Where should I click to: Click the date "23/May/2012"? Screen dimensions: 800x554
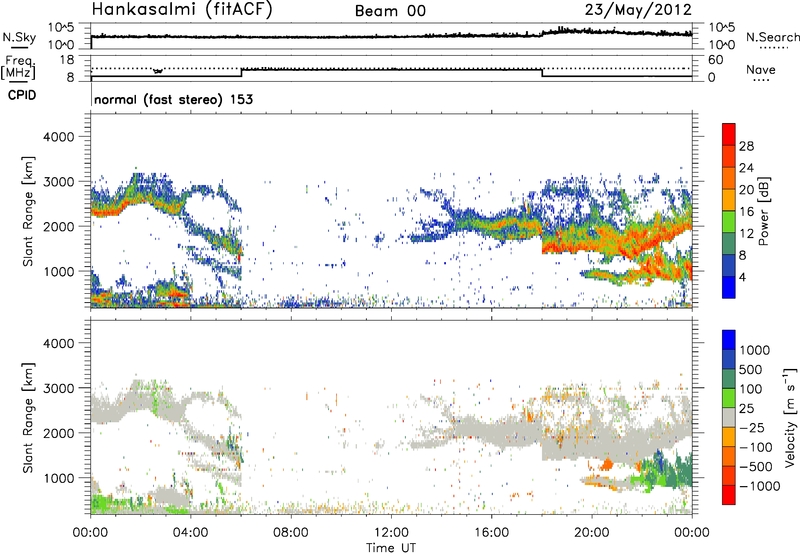point(638,9)
